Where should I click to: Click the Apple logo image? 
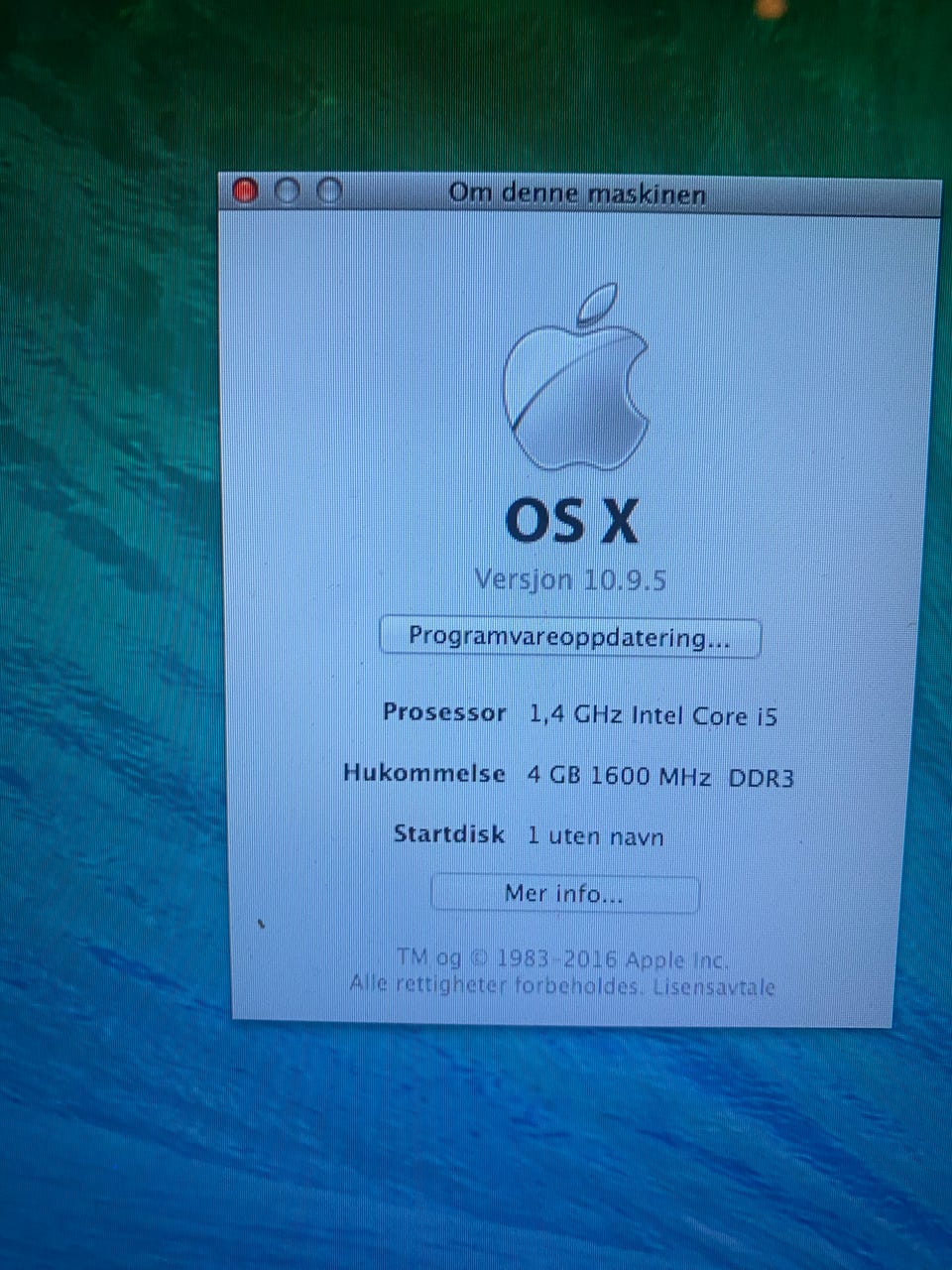(x=576, y=378)
